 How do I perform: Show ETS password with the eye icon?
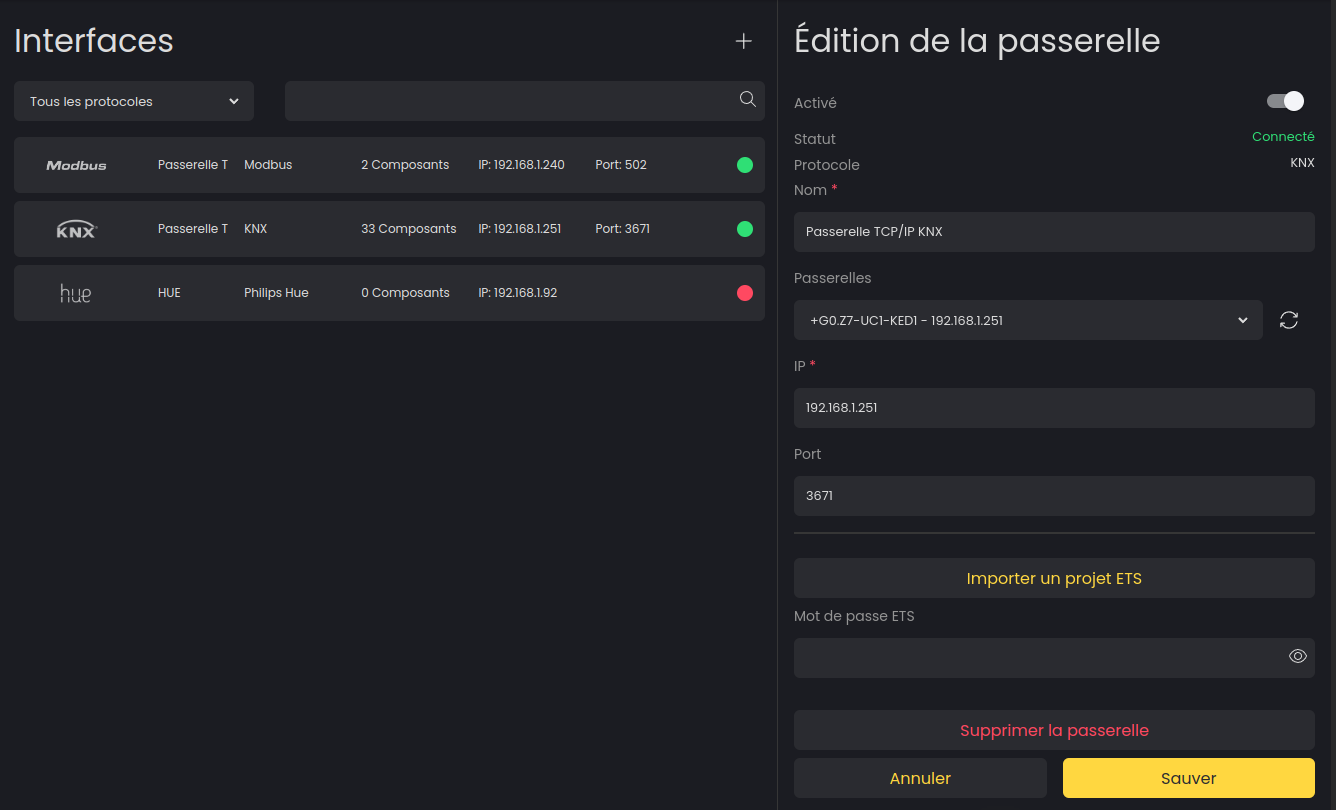pos(1297,657)
